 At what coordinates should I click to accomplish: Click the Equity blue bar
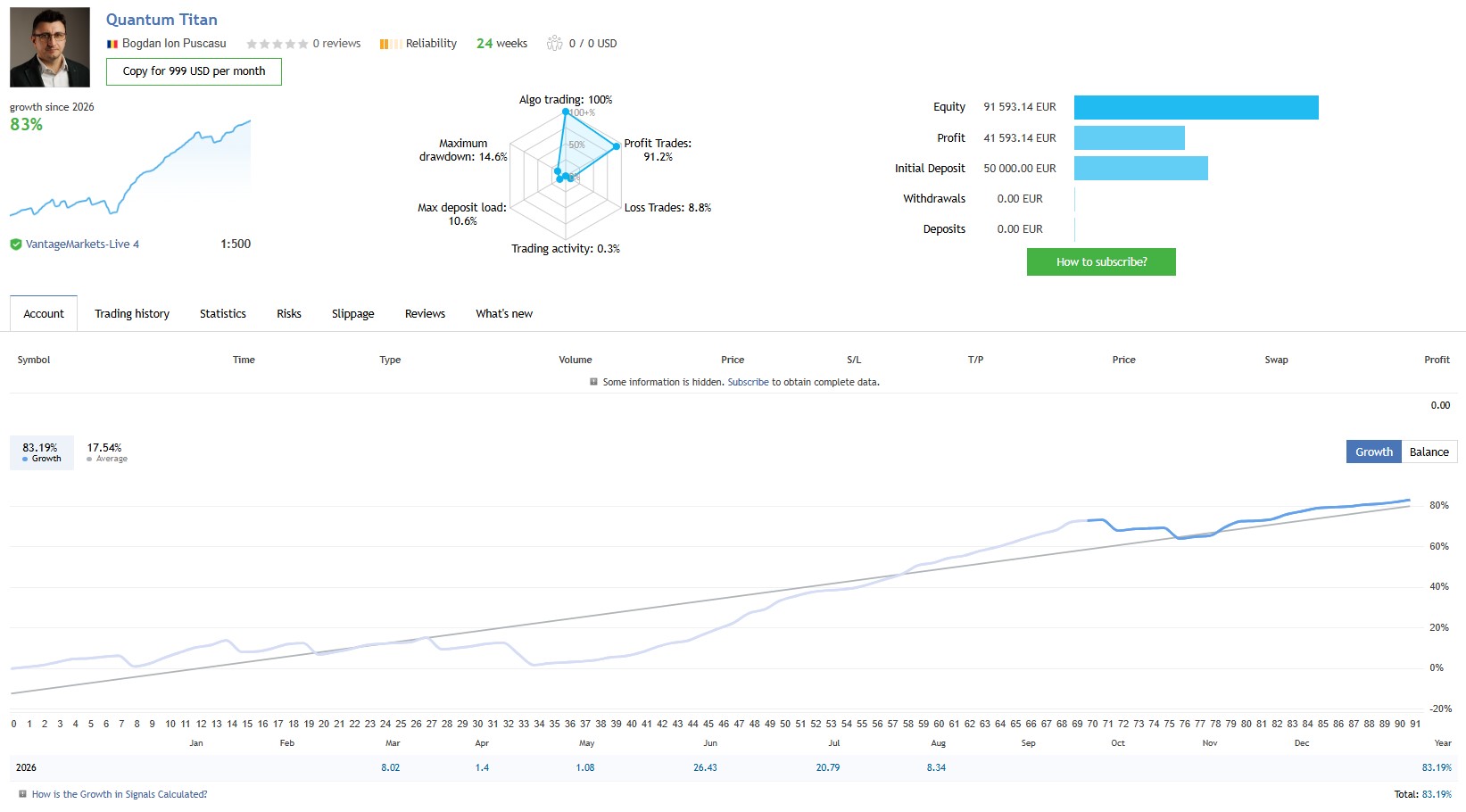(1196, 107)
